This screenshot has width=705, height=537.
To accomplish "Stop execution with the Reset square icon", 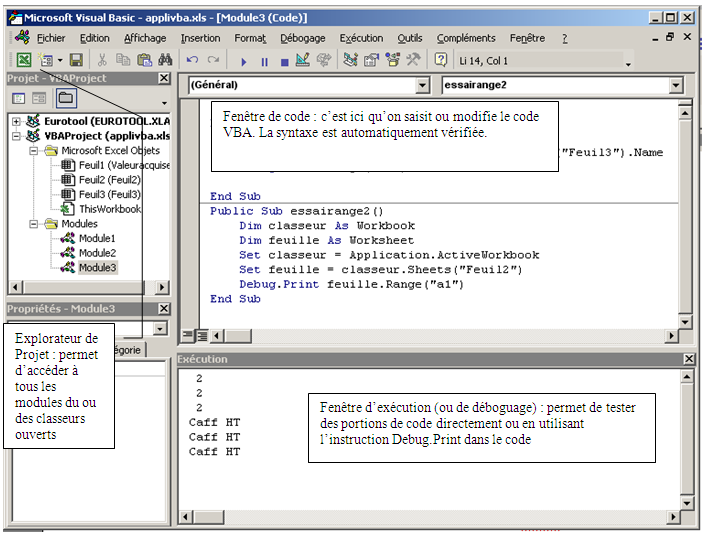I will coord(285,62).
